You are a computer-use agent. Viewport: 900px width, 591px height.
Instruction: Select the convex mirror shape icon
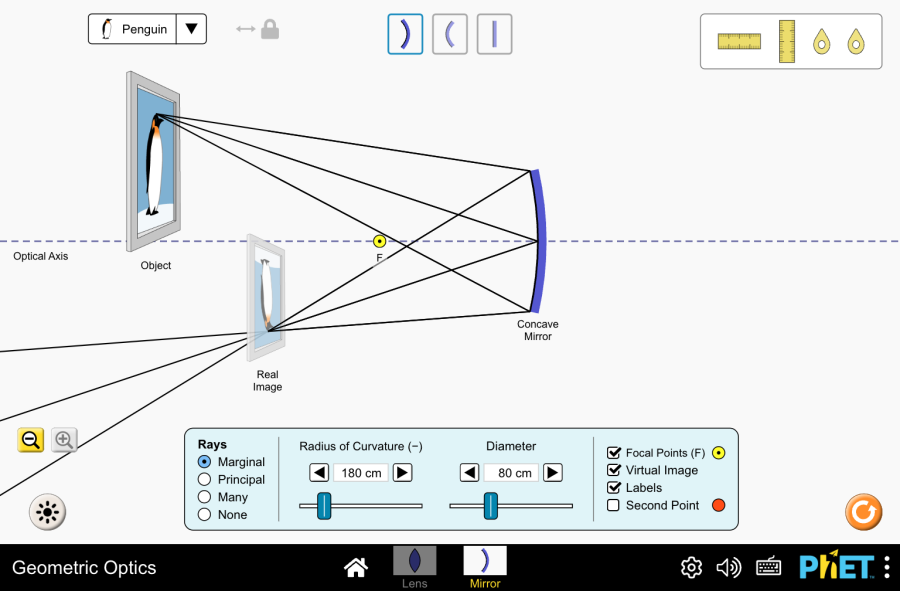coord(450,34)
